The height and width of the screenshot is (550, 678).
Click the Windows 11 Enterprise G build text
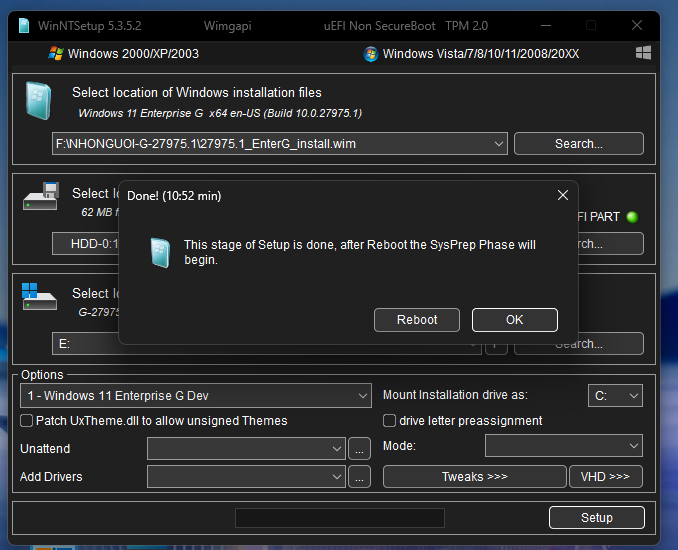pyautogui.click(x=220, y=113)
